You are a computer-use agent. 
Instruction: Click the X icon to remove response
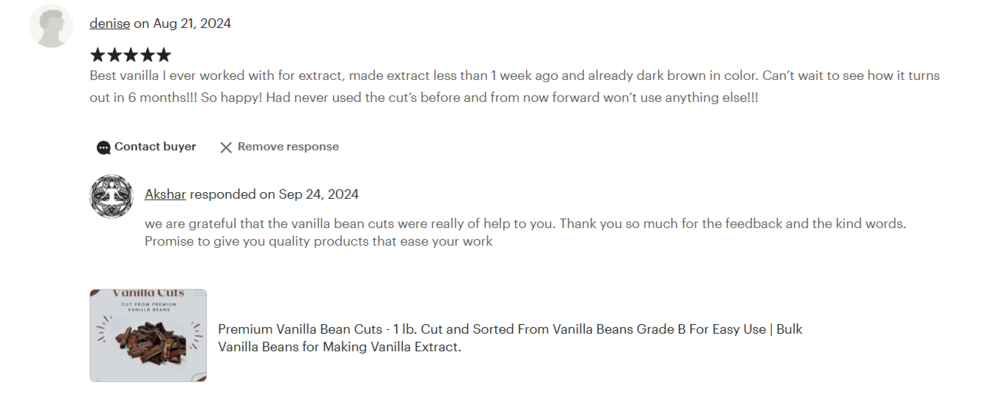pos(226,147)
